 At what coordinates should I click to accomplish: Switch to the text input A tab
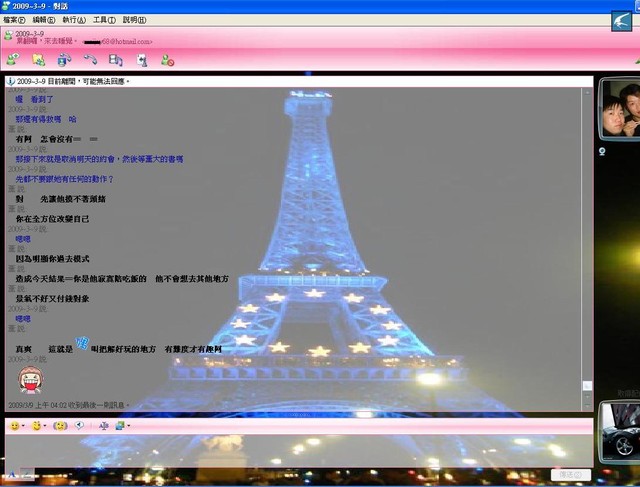click(12, 474)
